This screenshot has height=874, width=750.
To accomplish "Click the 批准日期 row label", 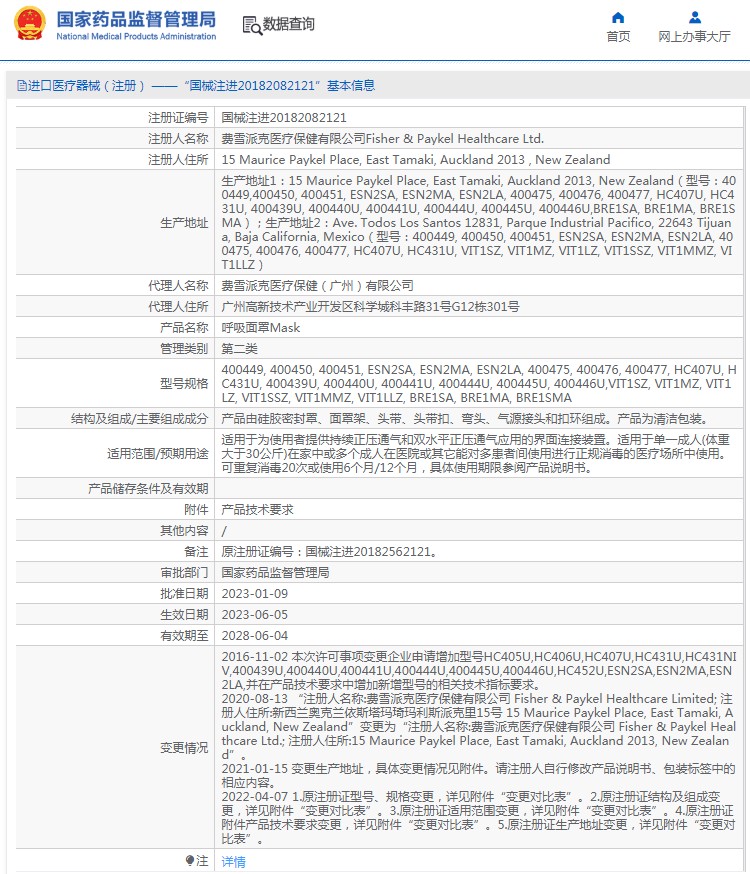I will click(184, 594).
